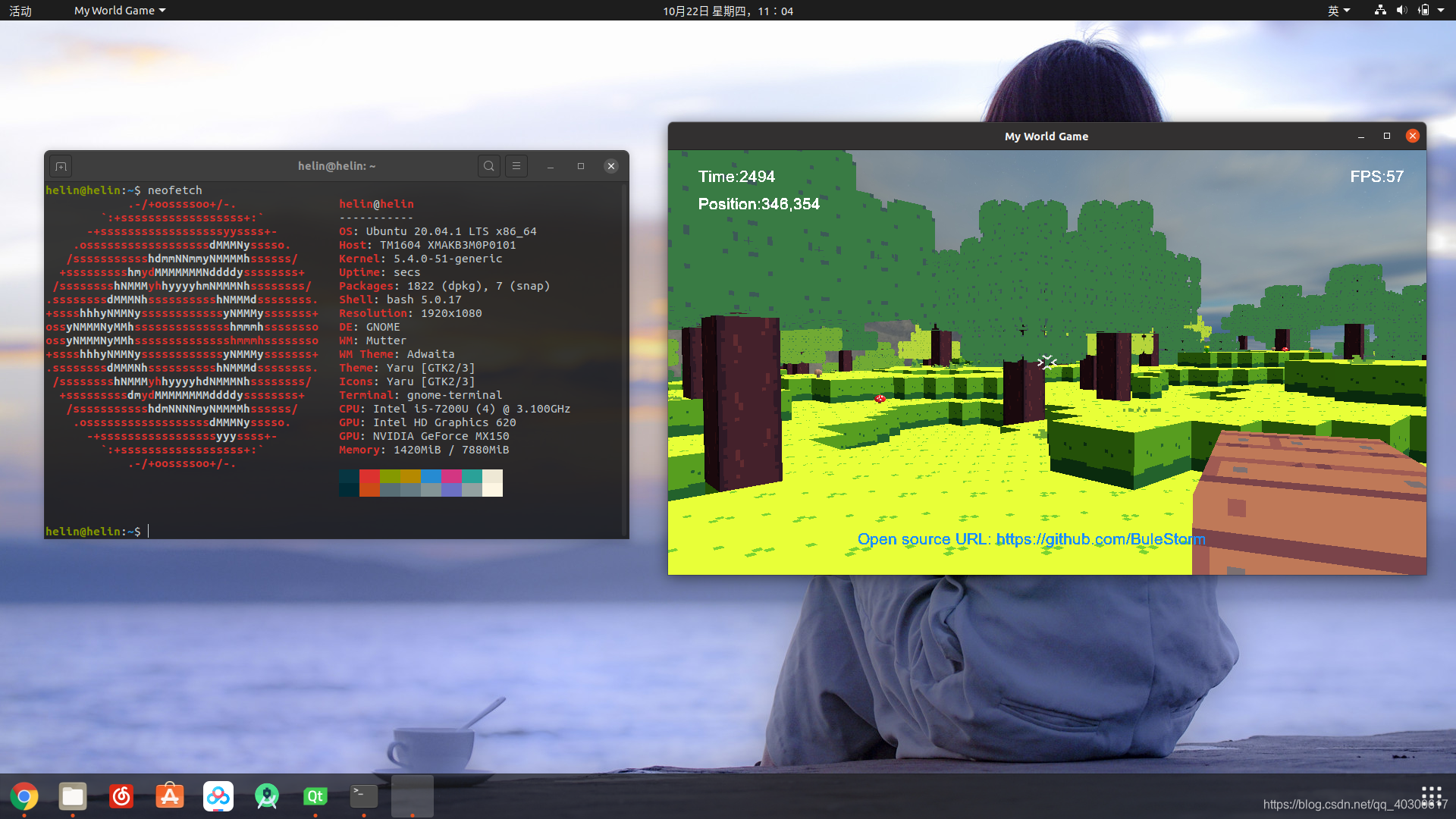Maximize the My World Game window
The height and width of the screenshot is (819, 1456).
[1387, 136]
